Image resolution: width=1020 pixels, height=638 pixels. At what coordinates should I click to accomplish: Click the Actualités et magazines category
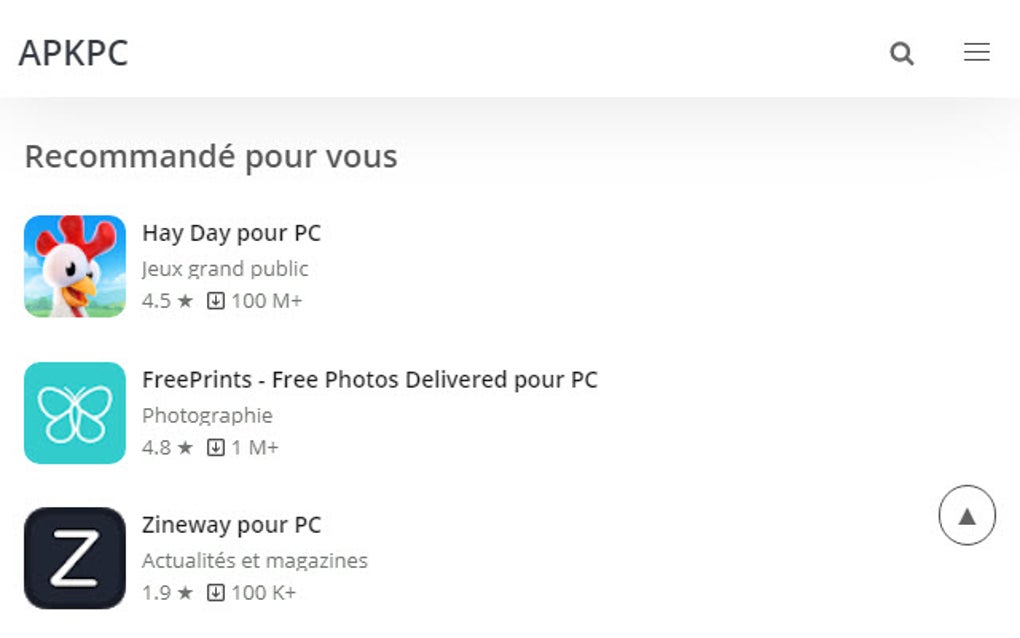(x=254, y=561)
